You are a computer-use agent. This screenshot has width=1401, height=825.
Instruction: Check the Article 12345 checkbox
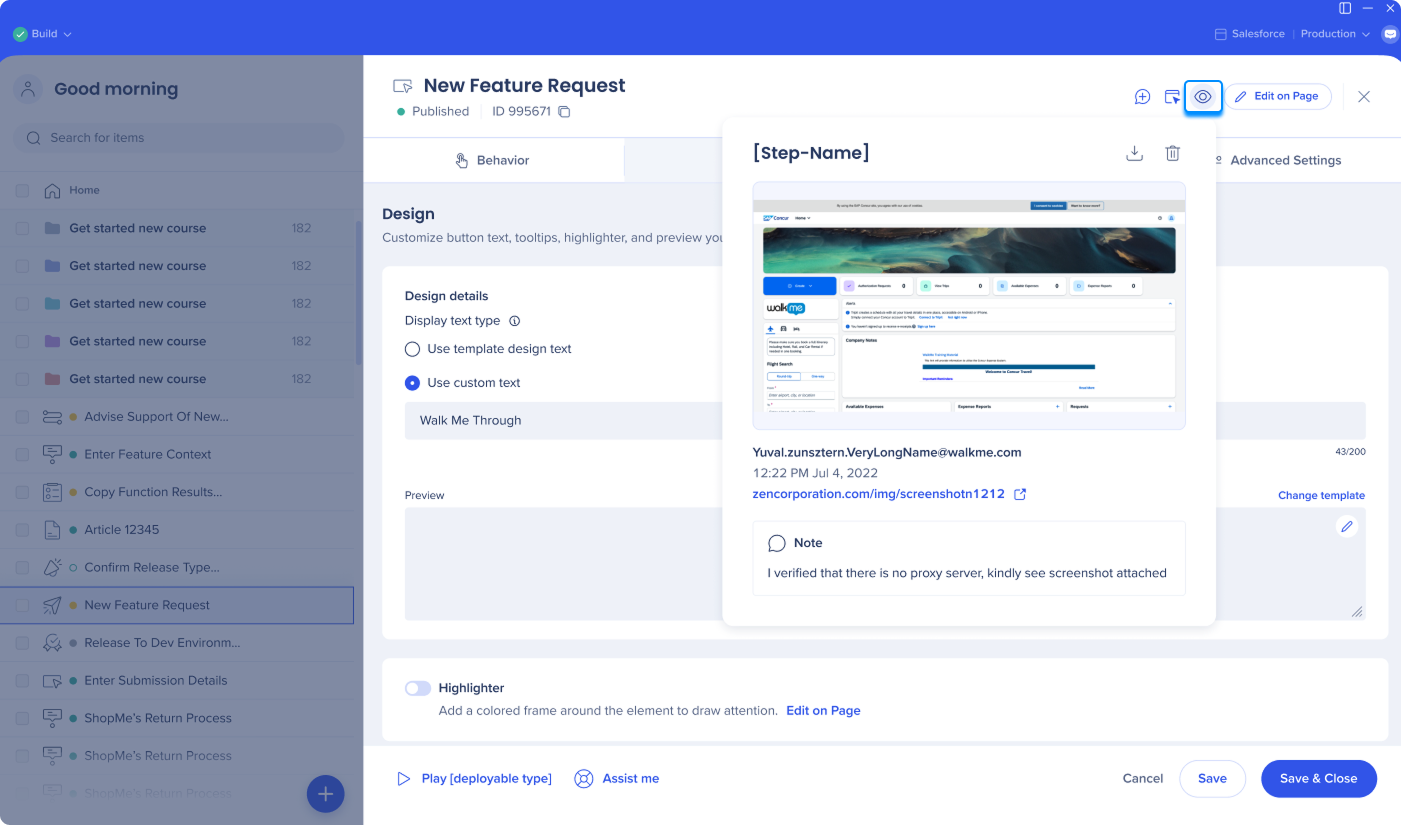[x=22, y=530]
